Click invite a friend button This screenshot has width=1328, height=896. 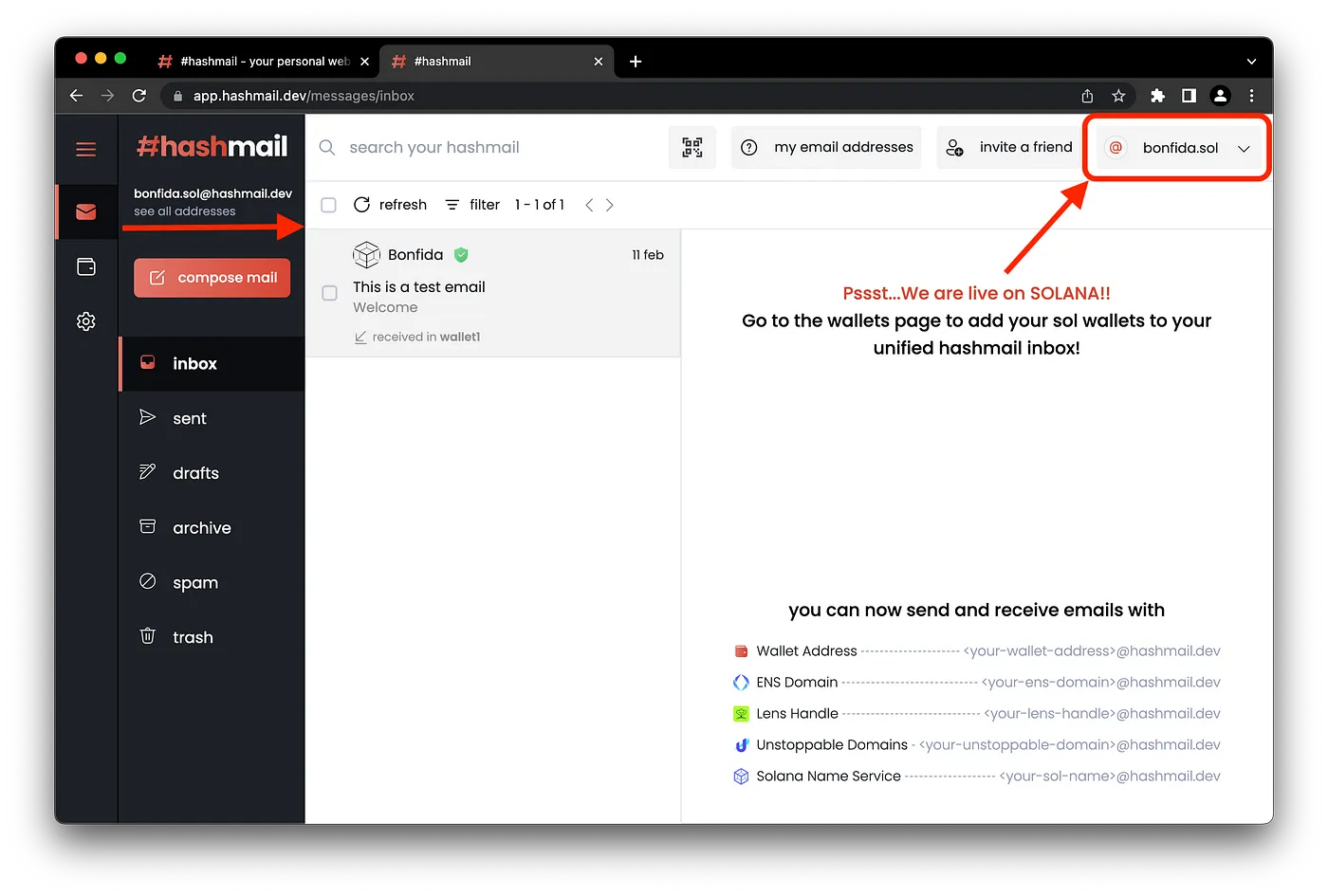click(1009, 147)
